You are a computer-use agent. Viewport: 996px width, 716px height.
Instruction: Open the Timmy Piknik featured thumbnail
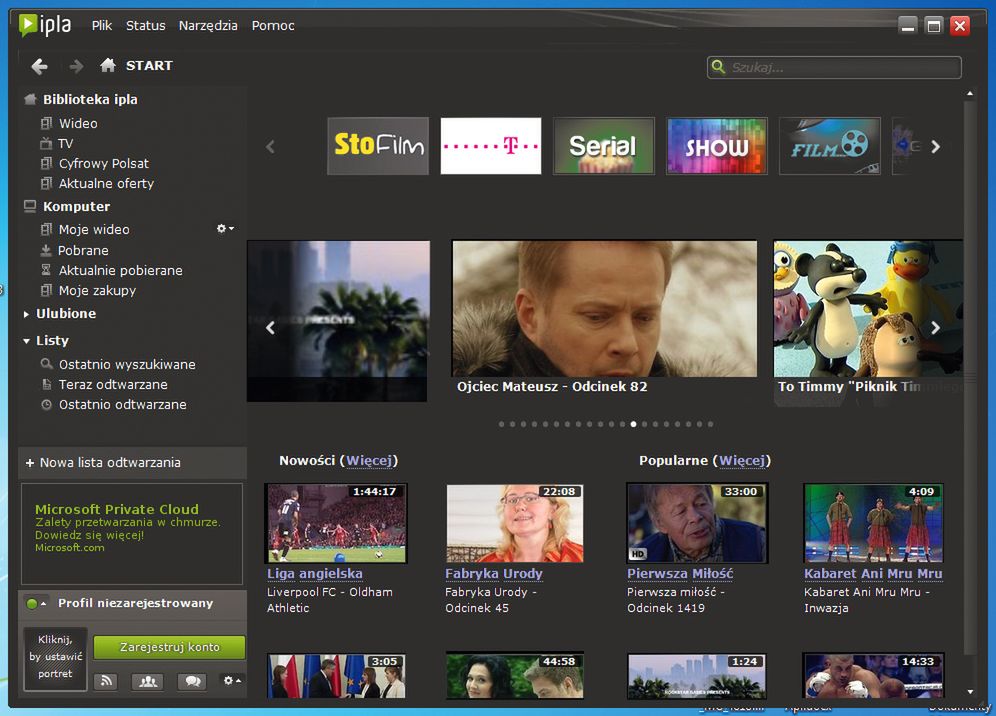click(868, 308)
